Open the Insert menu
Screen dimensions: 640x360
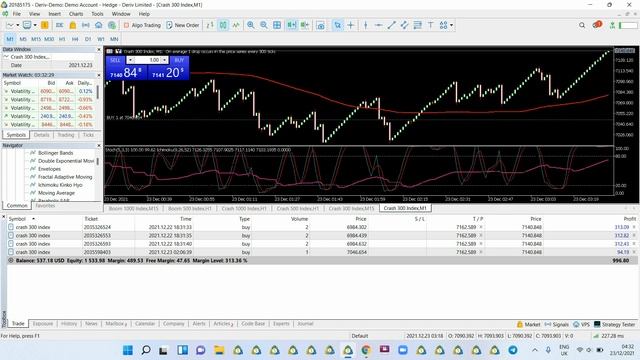pyautogui.click(x=55, y=14)
